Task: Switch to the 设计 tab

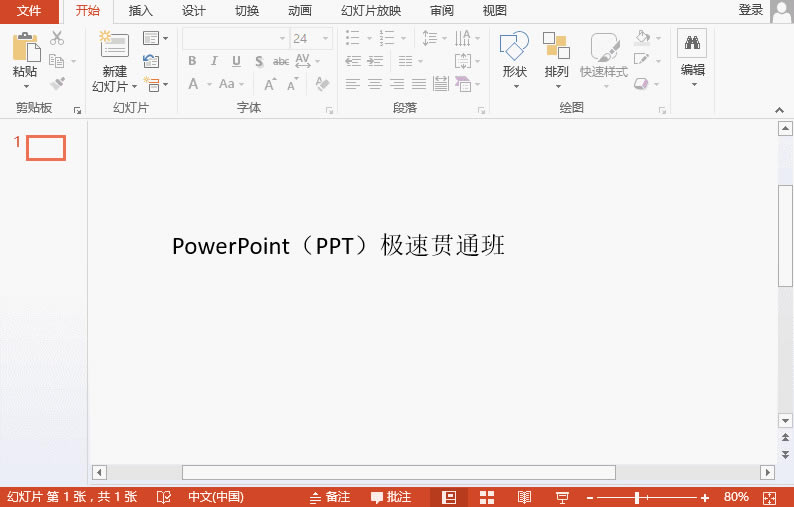Action: click(193, 11)
